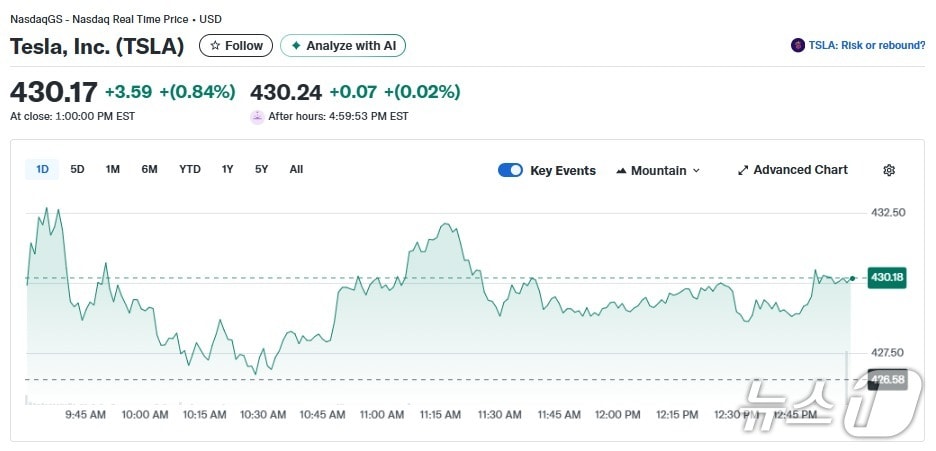
Task: Open the Advanced Chart view
Action: point(800,170)
